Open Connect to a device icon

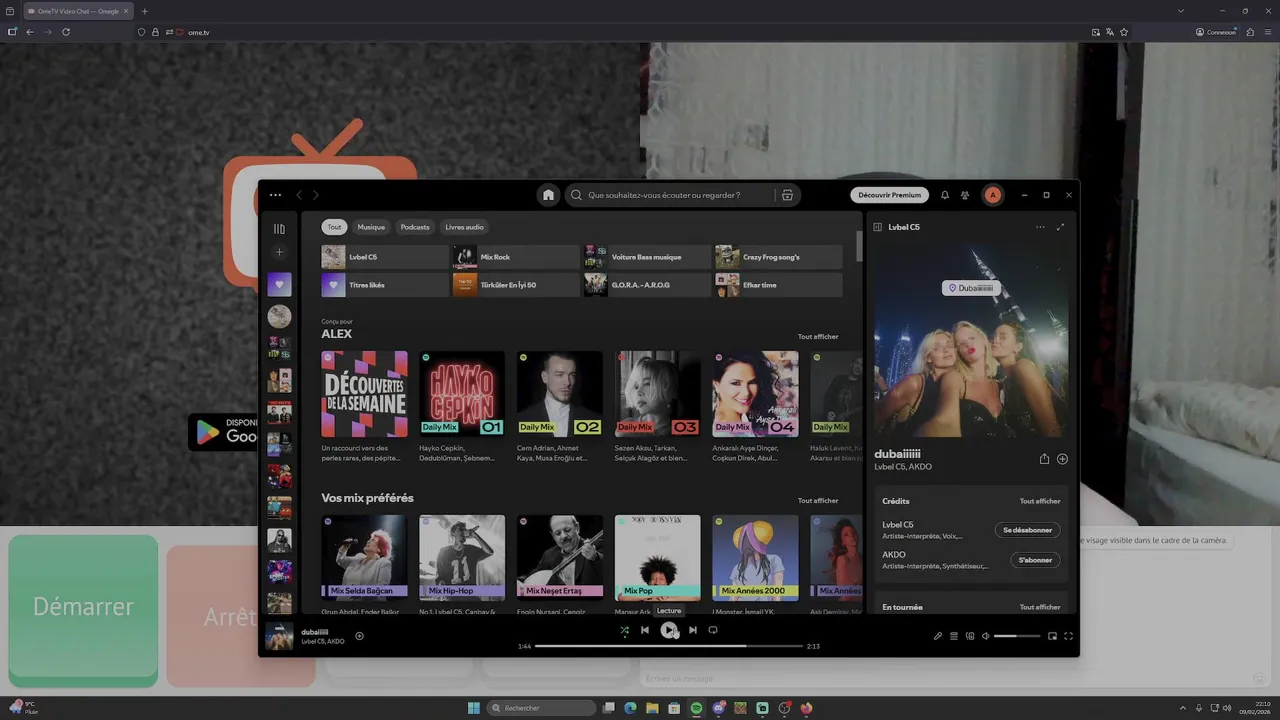click(970, 636)
